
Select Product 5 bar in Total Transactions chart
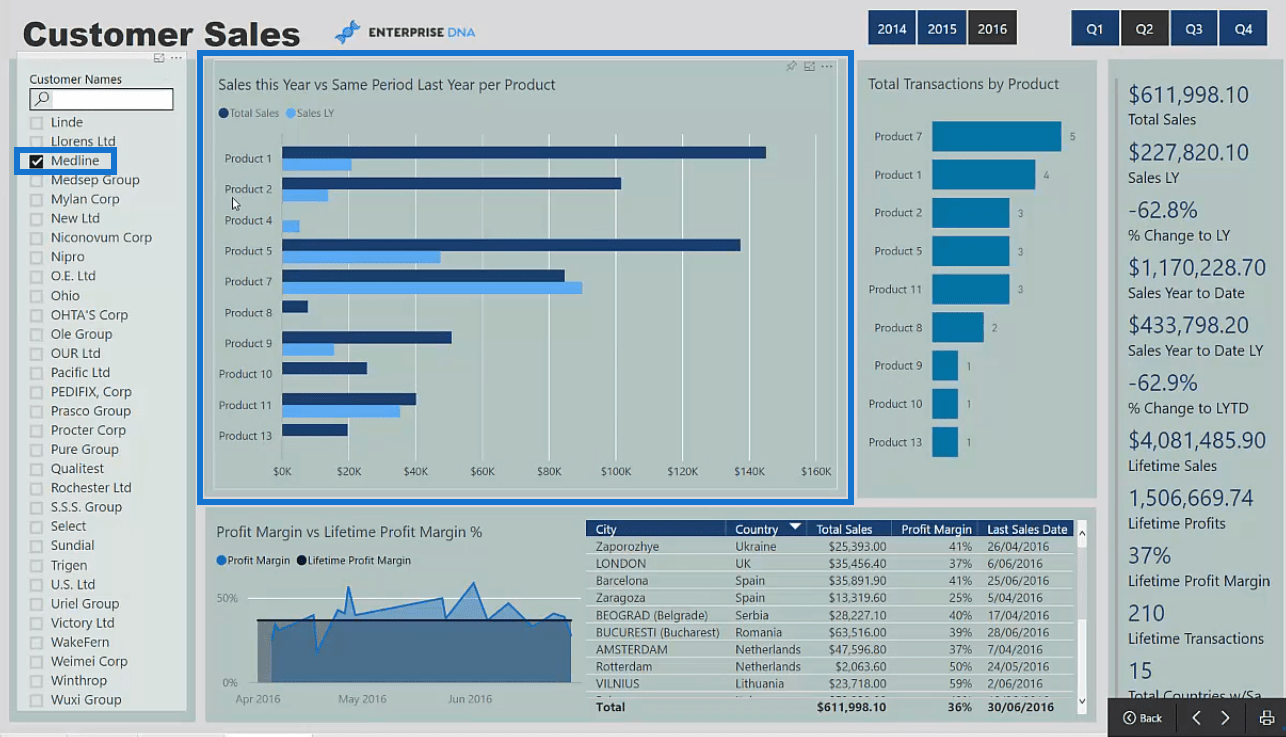(x=970, y=251)
